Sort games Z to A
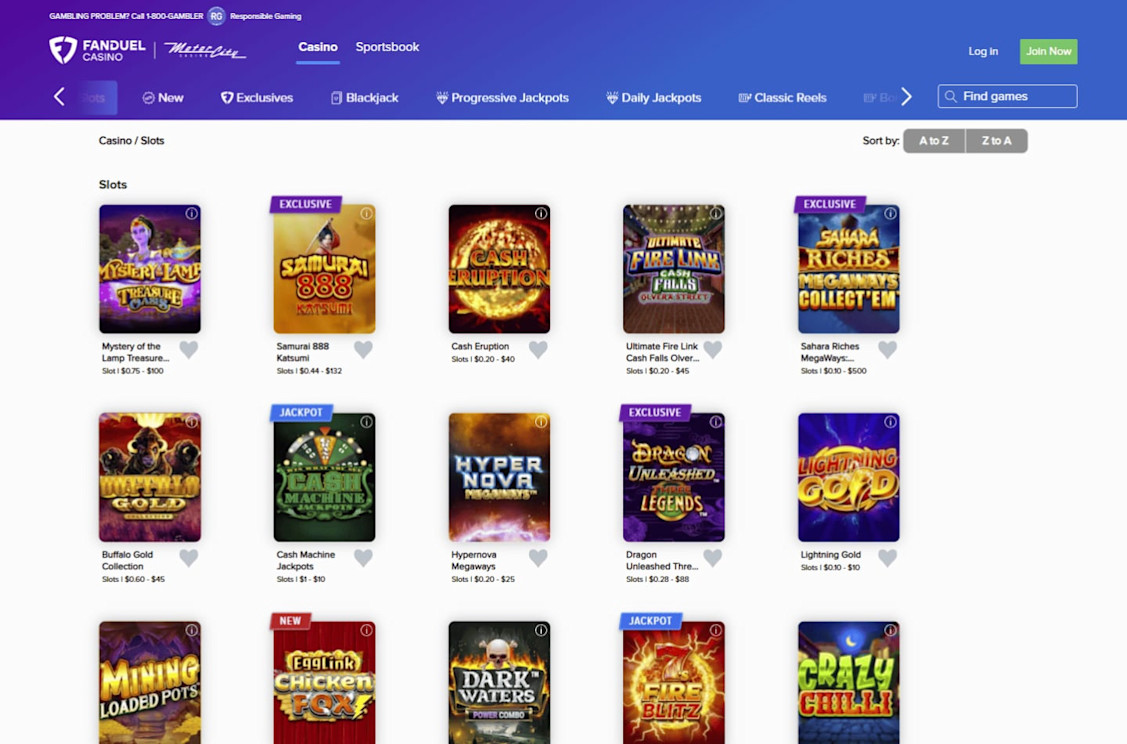1127x744 pixels. coord(997,141)
